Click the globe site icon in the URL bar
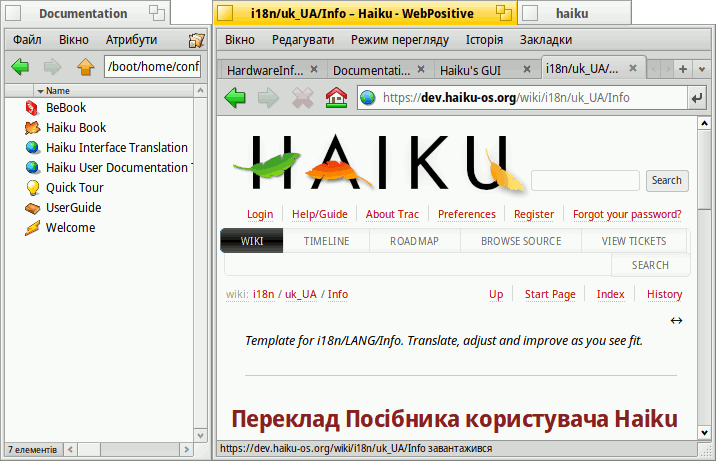 tap(368, 98)
